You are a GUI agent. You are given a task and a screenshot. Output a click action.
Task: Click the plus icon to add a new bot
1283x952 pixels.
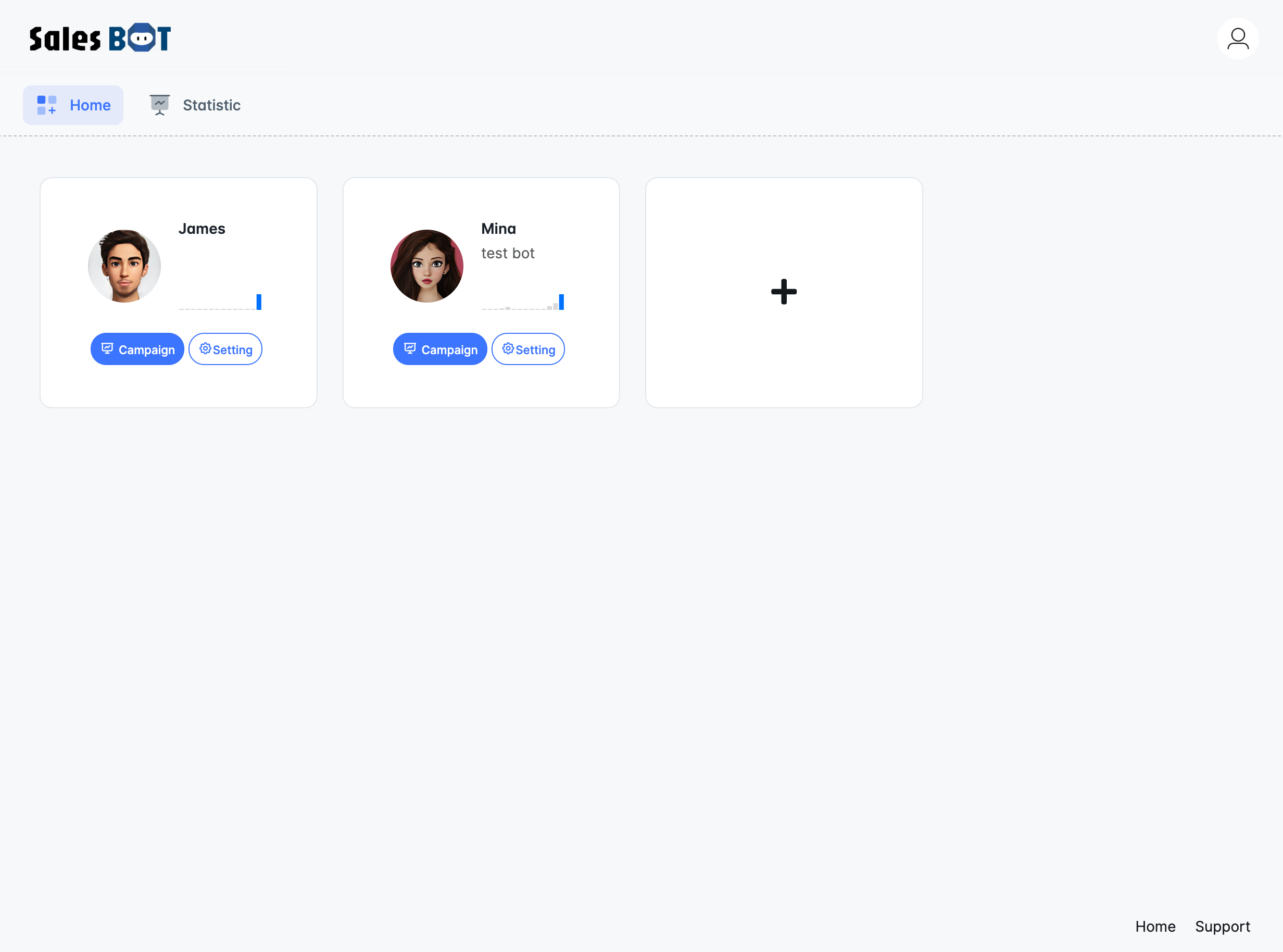tap(784, 292)
